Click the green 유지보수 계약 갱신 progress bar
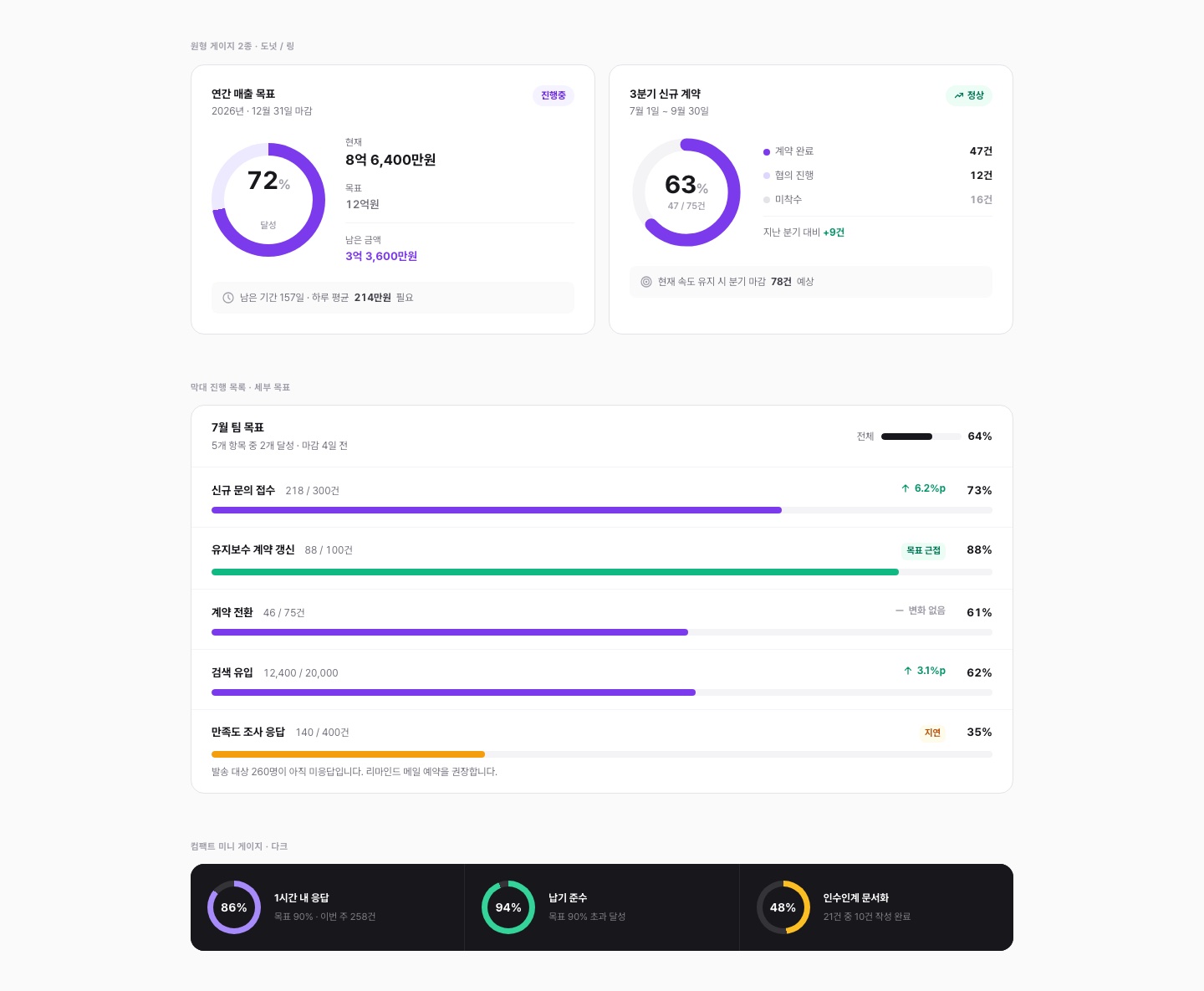 (602, 572)
